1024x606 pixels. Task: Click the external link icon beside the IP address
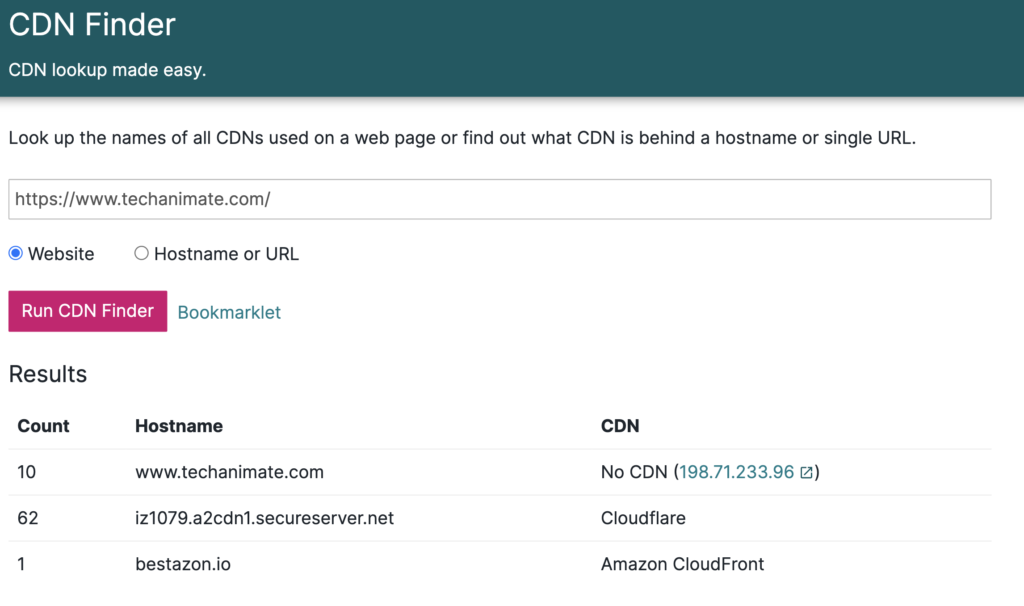806,472
